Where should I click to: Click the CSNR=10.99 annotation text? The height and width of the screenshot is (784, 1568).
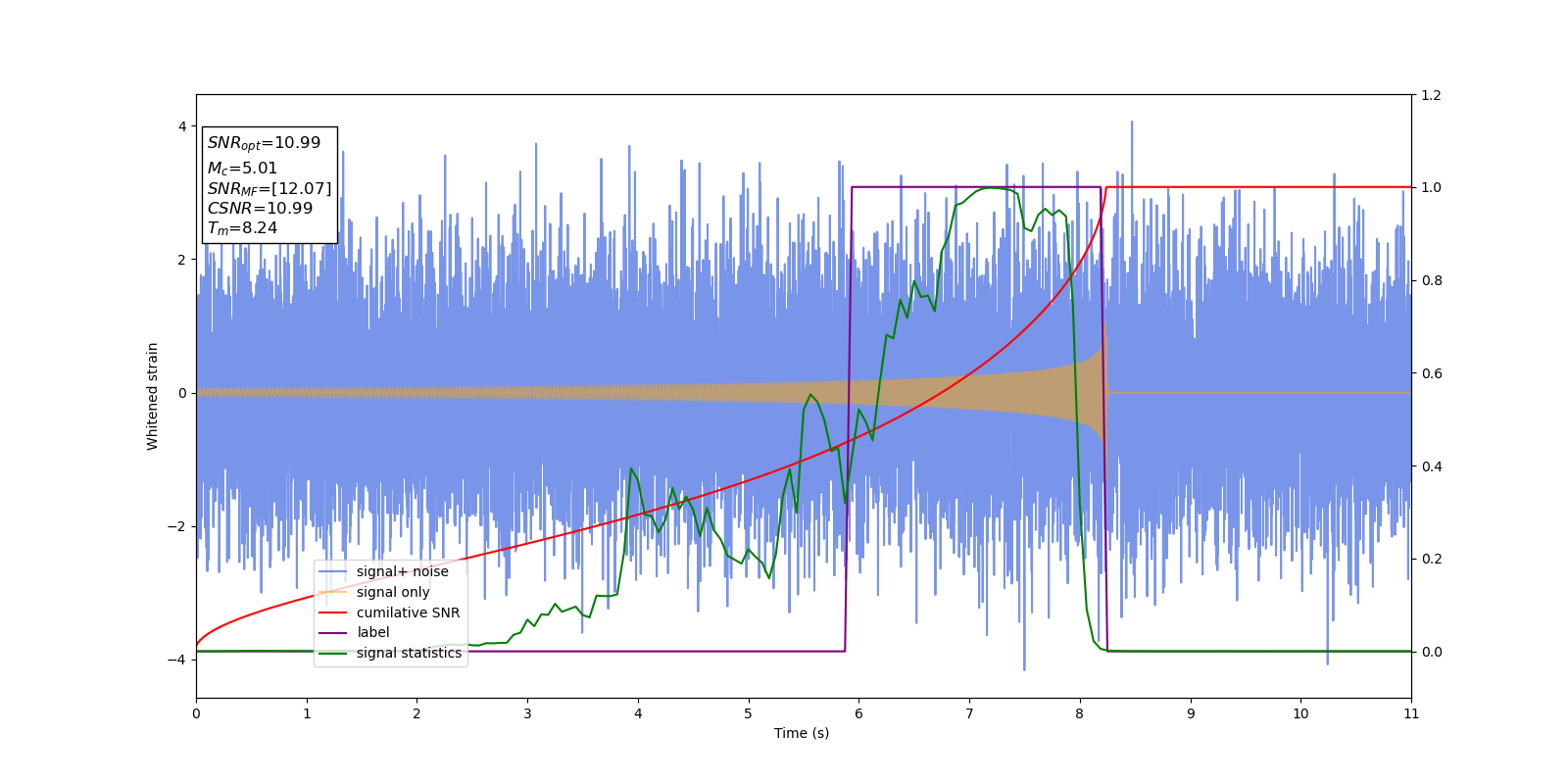click(260, 208)
